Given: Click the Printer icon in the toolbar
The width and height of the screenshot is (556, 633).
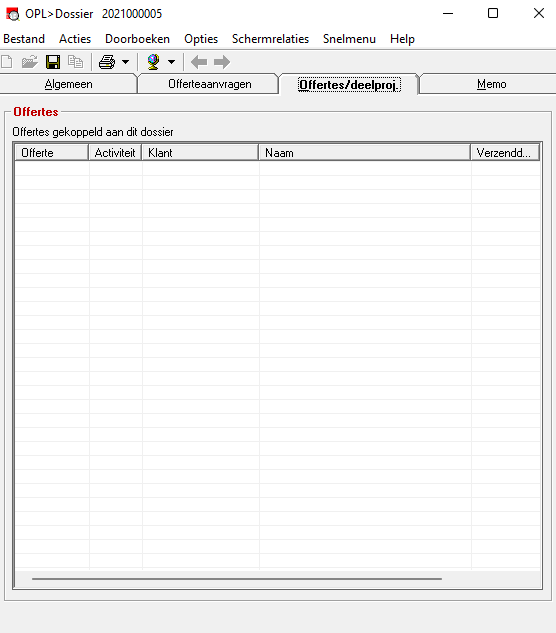Looking at the screenshot, I should pyautogui.click(x=107, y=62).
